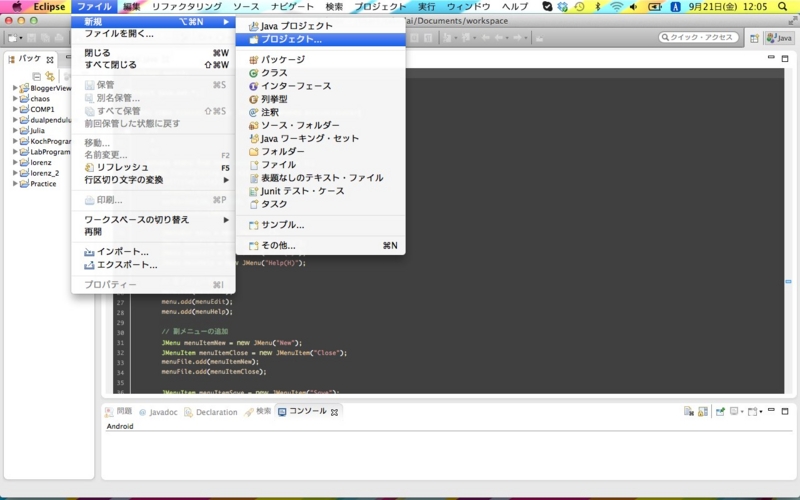The width and height of the screenshot is (800, 500).
Task: Open the ヘルプ menu
Action: tap(515, 7)
